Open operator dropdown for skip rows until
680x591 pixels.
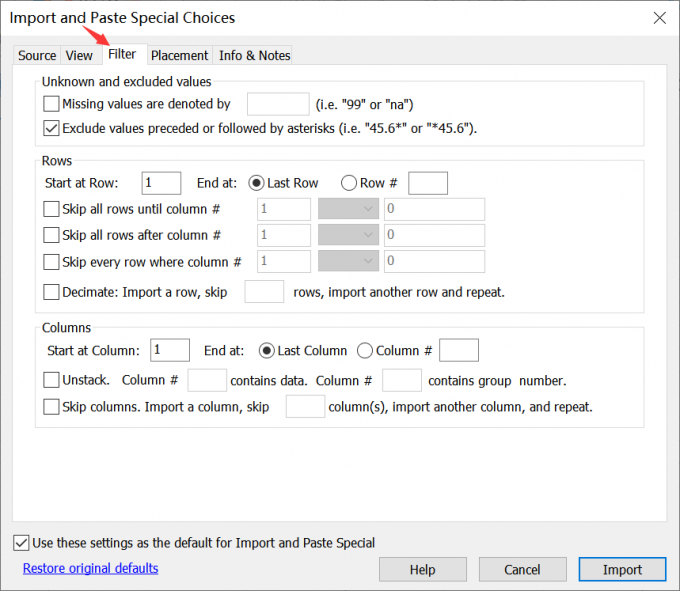click(348, 209)
